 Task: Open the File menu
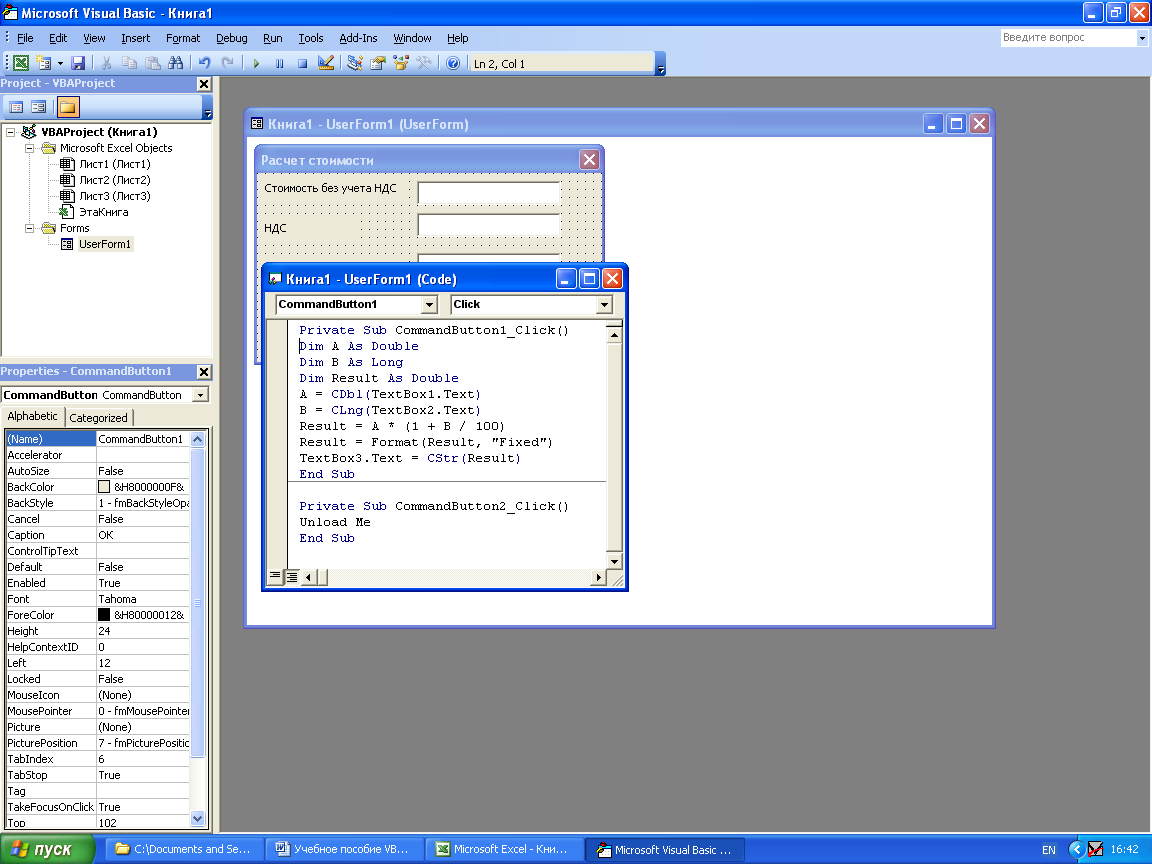25,38
